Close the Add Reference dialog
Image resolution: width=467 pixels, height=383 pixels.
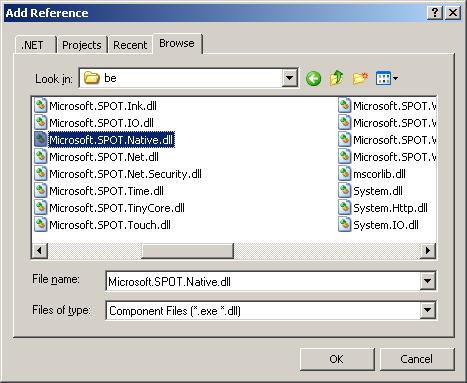point(453,13)
